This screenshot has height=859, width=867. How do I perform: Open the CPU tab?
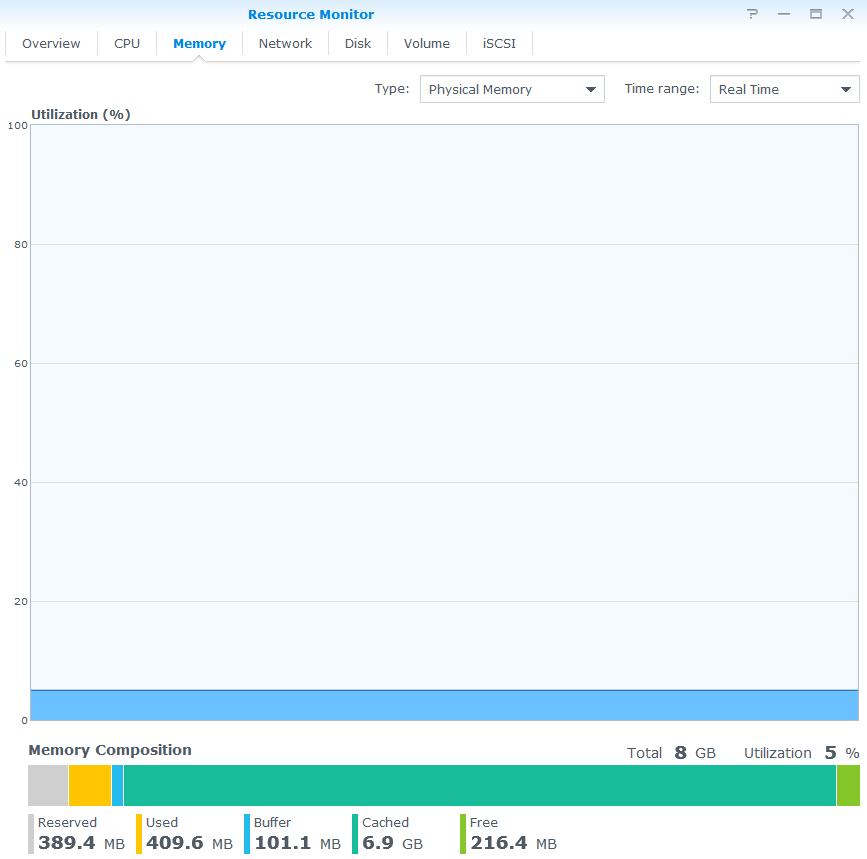point(127,44)
